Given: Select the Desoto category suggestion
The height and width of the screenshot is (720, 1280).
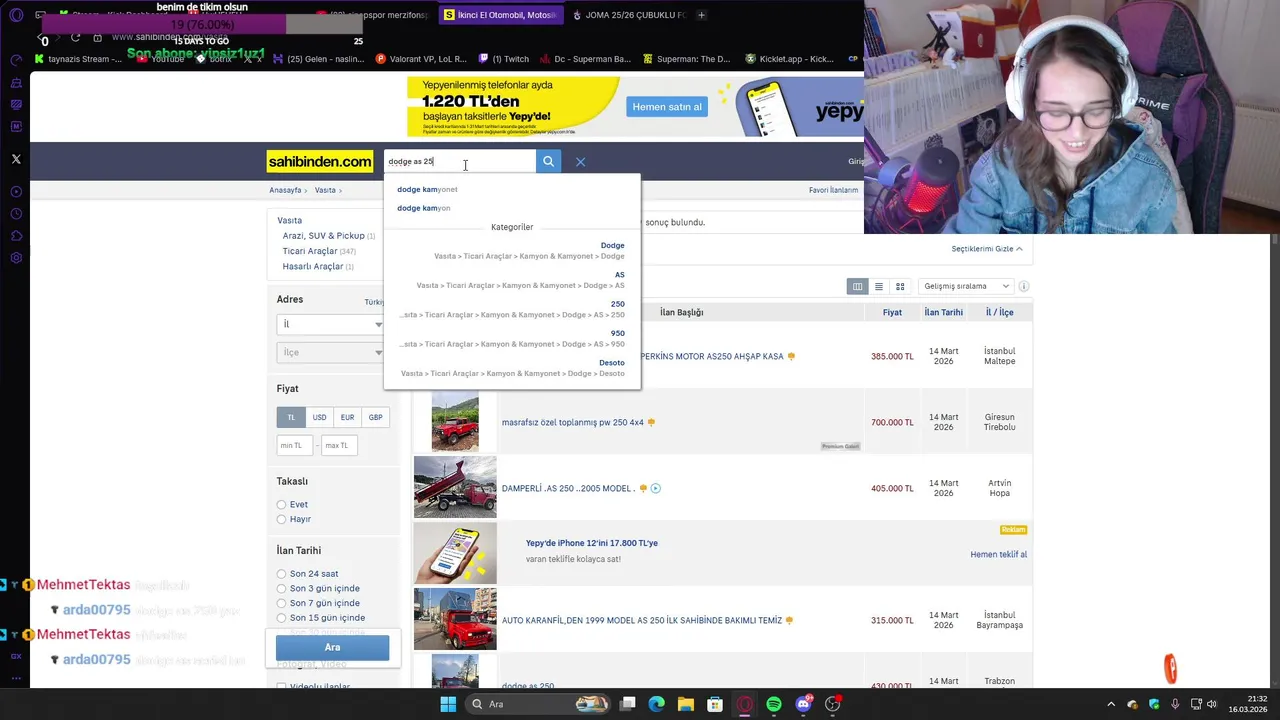Looking at the screenshot, I should click(x=512, y=368).
